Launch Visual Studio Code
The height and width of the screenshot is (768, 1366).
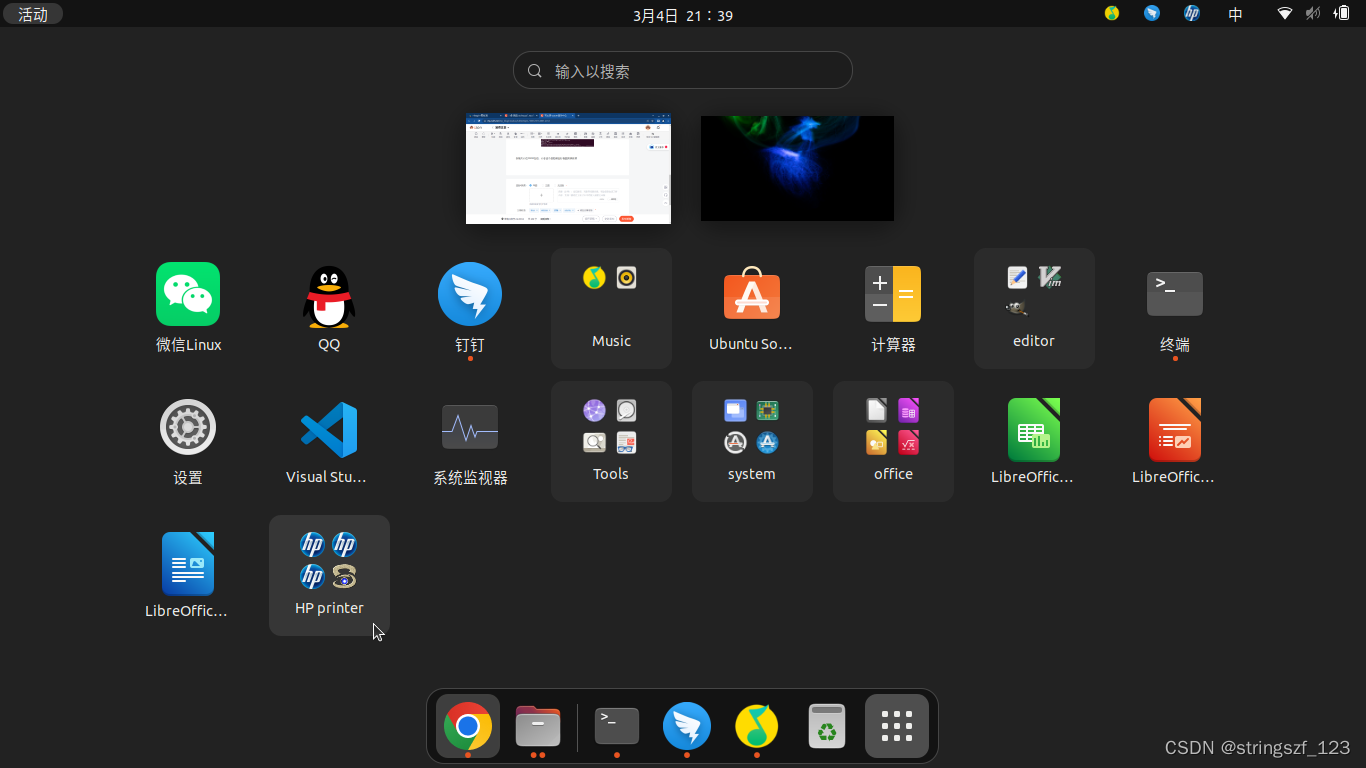click(x=329, y=428)
